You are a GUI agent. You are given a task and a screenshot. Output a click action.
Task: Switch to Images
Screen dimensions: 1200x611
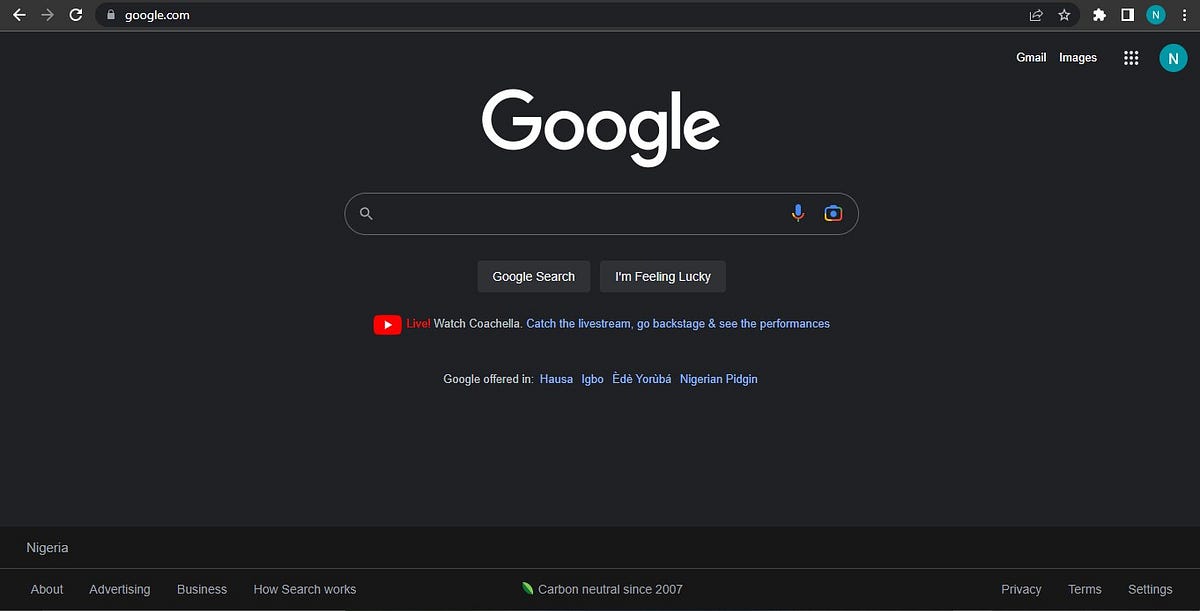(x=1078, y=57)
